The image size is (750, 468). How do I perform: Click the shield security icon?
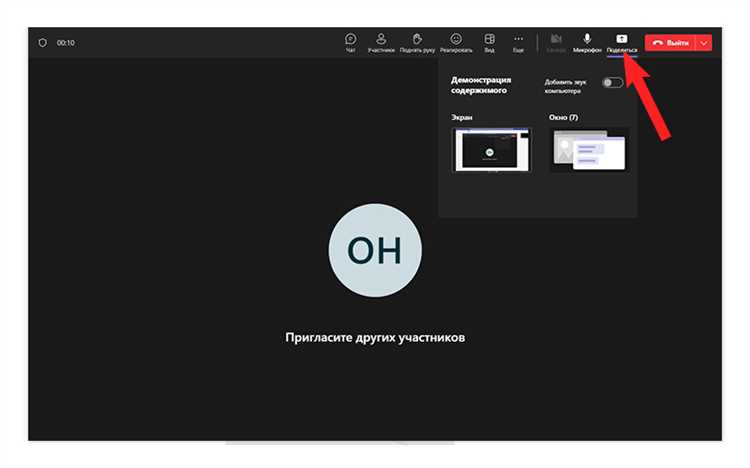(x=43, y=43)
